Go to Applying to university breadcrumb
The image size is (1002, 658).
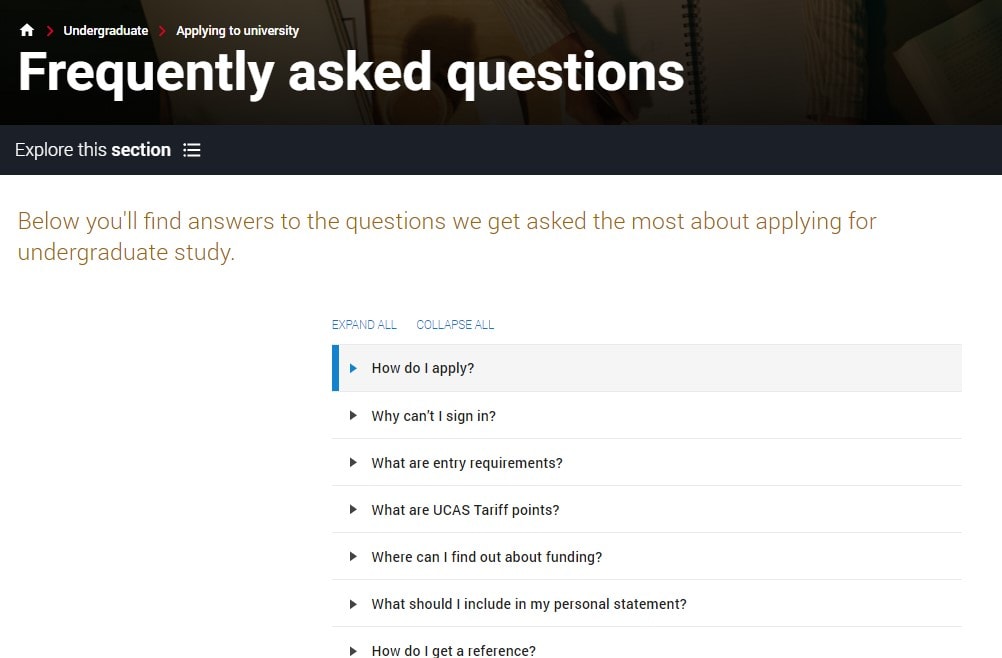point(237,31)
